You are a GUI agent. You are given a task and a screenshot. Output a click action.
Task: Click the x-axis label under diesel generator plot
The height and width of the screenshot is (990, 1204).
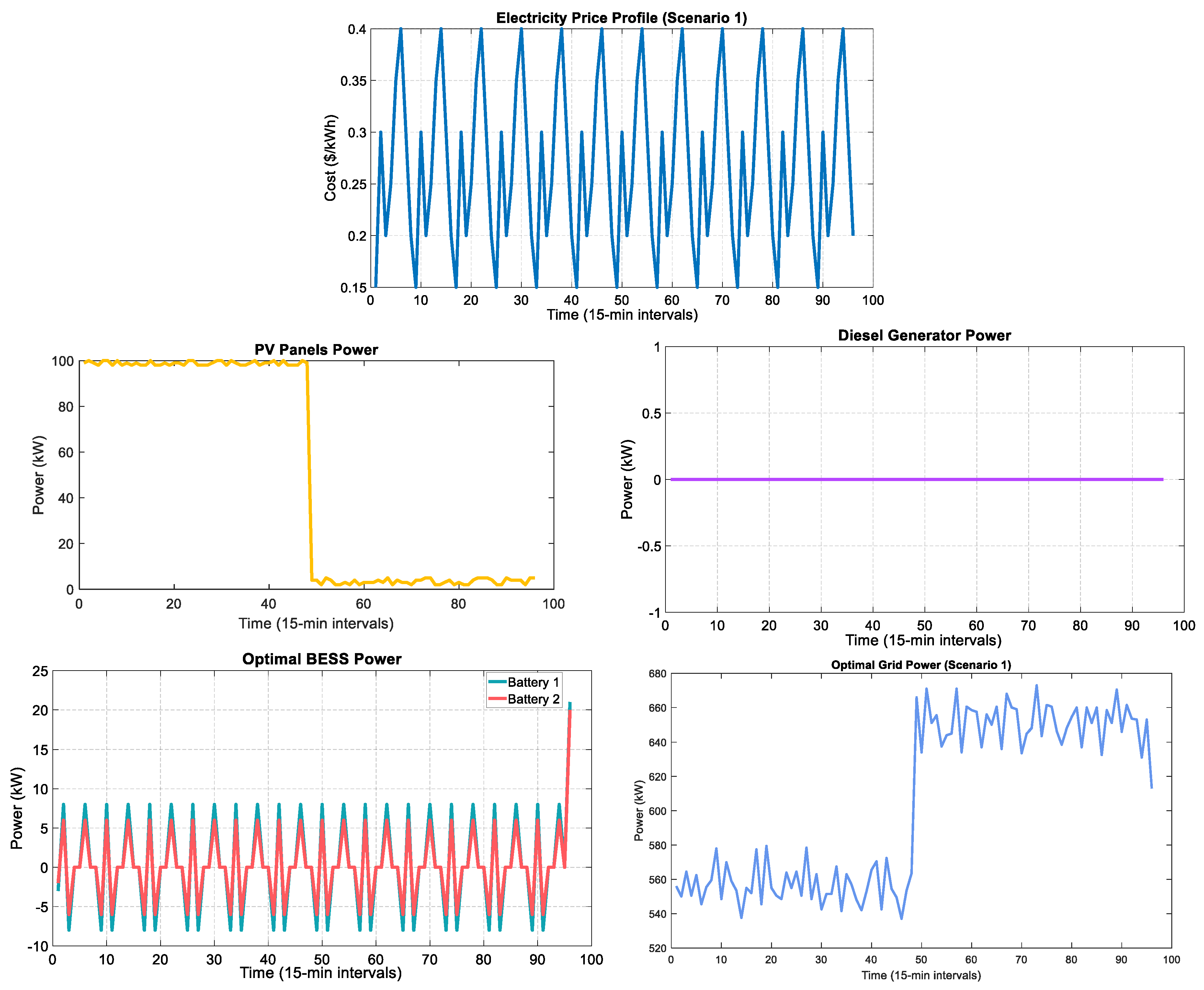923,640
